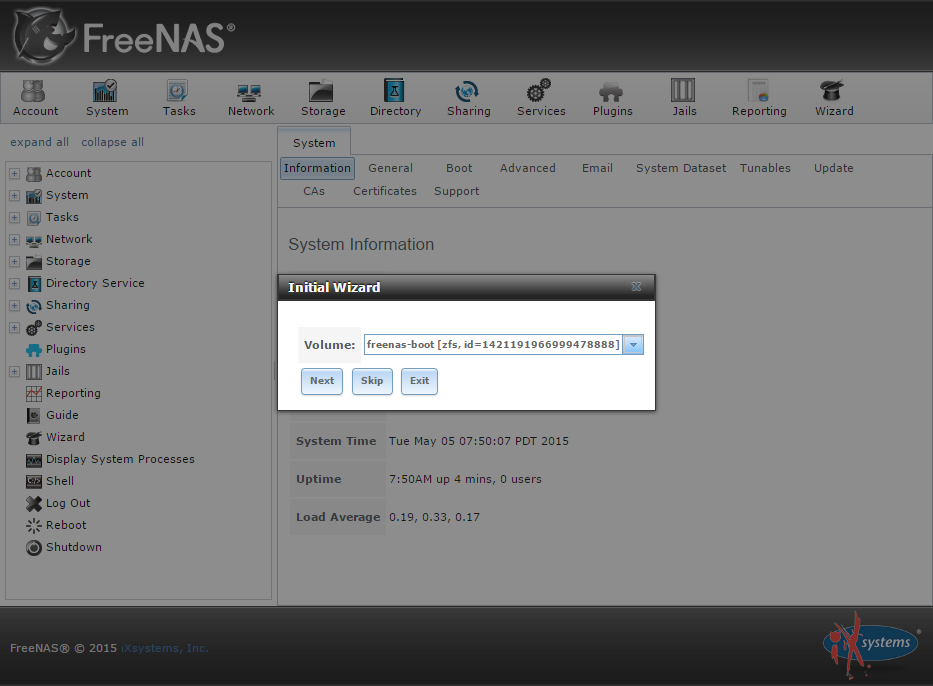Image resolution: width=933 pixels, height=686 pixels.
Task: Switch to Update tab
Action: click(833, 168)
